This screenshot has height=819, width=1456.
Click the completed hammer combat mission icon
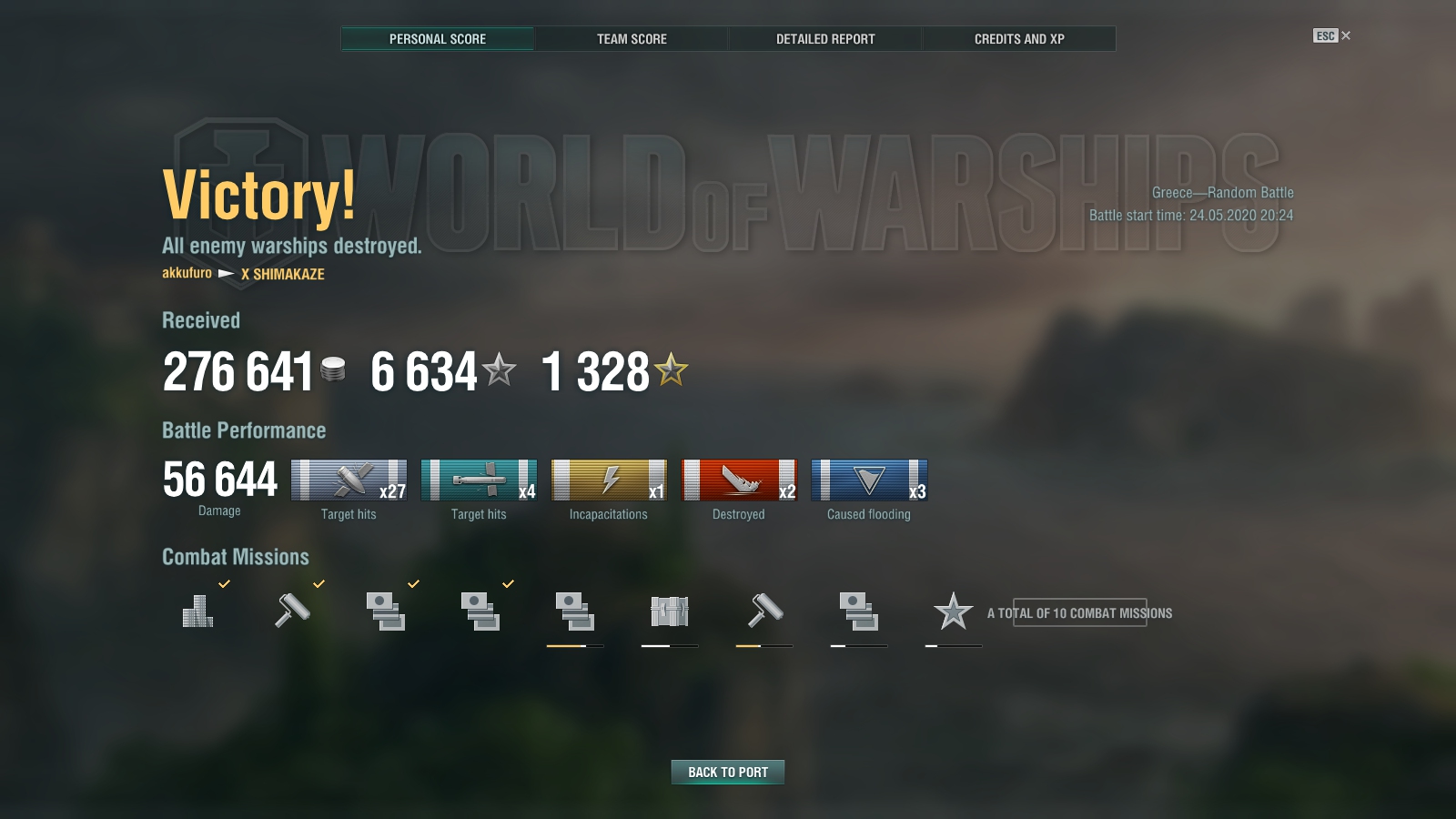tap(292, 611)
